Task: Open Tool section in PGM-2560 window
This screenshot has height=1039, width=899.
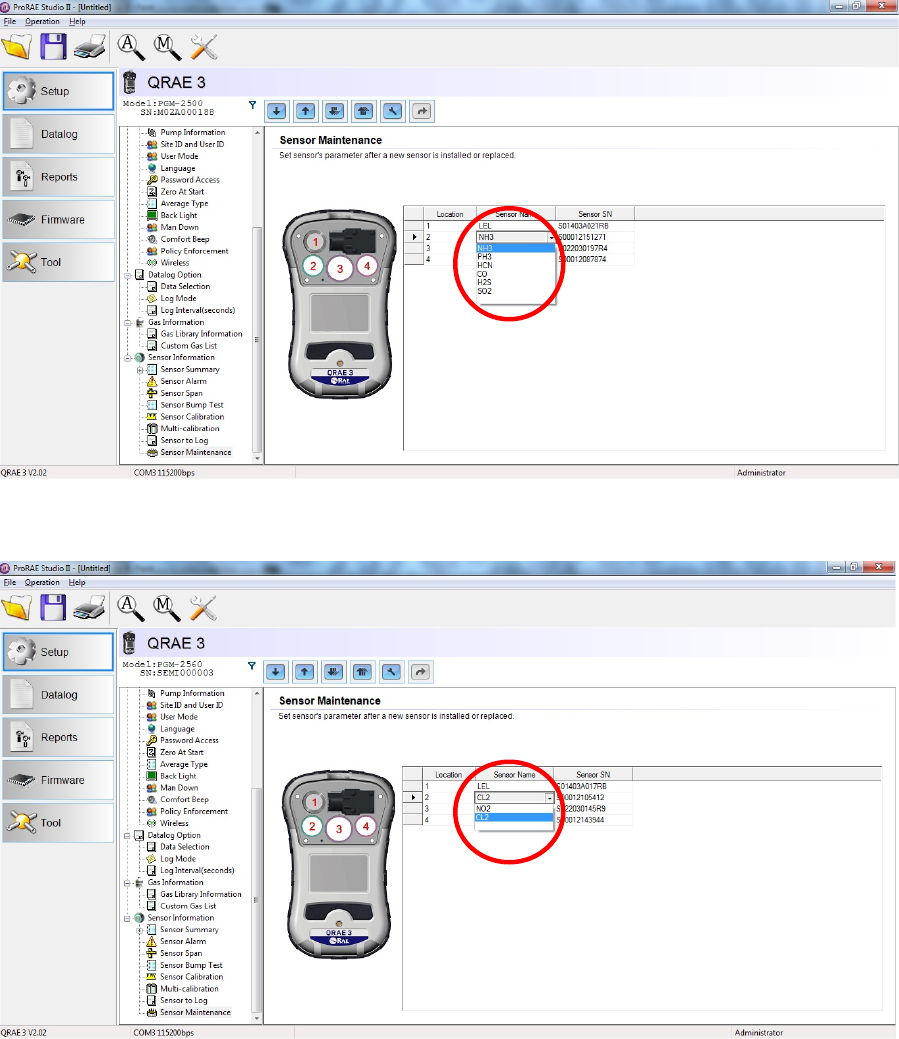Action: 58,822
